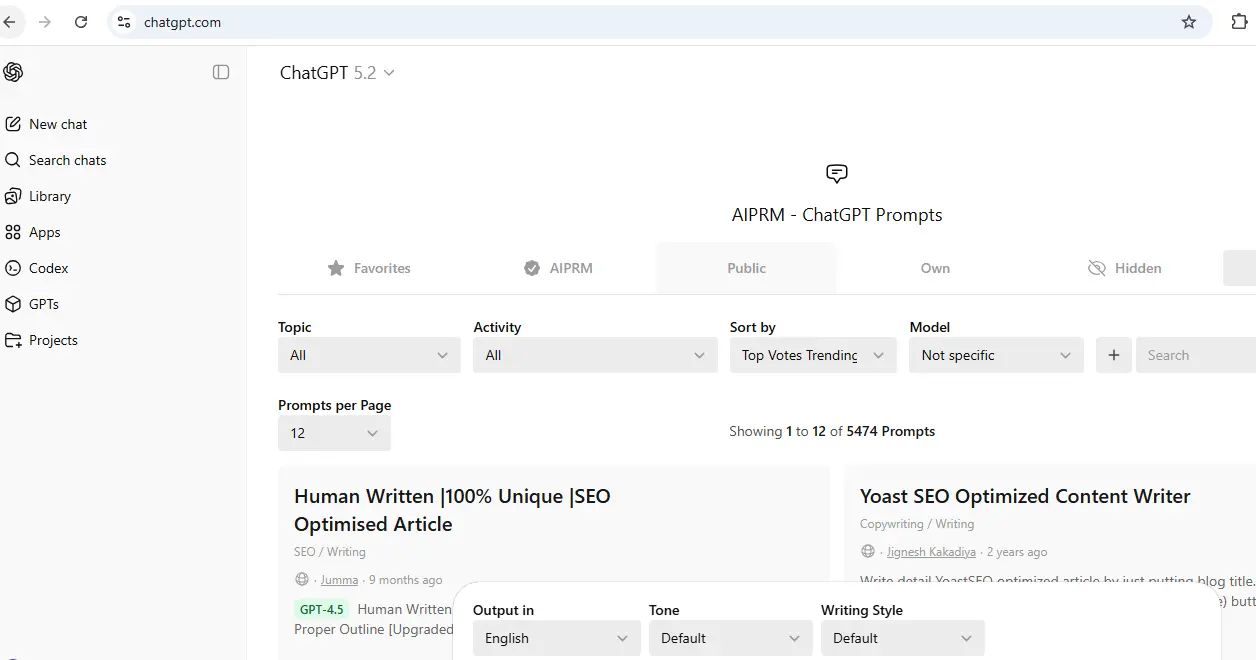Bookmark this page with star icon

1189,22
